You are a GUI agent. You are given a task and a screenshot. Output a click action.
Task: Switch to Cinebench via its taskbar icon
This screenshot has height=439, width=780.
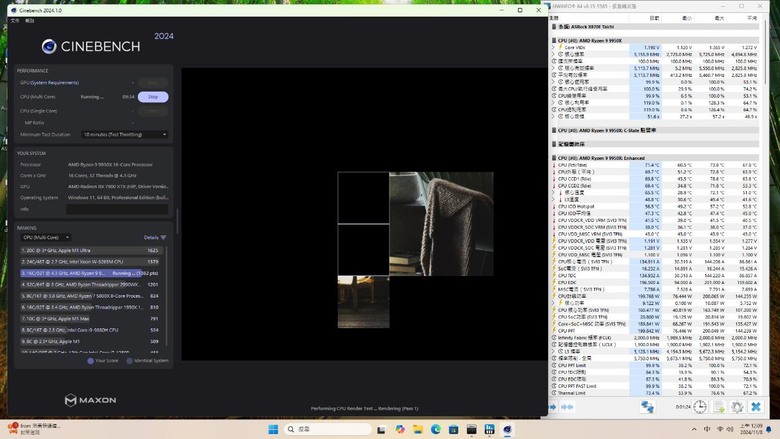(x=507, y=430)
